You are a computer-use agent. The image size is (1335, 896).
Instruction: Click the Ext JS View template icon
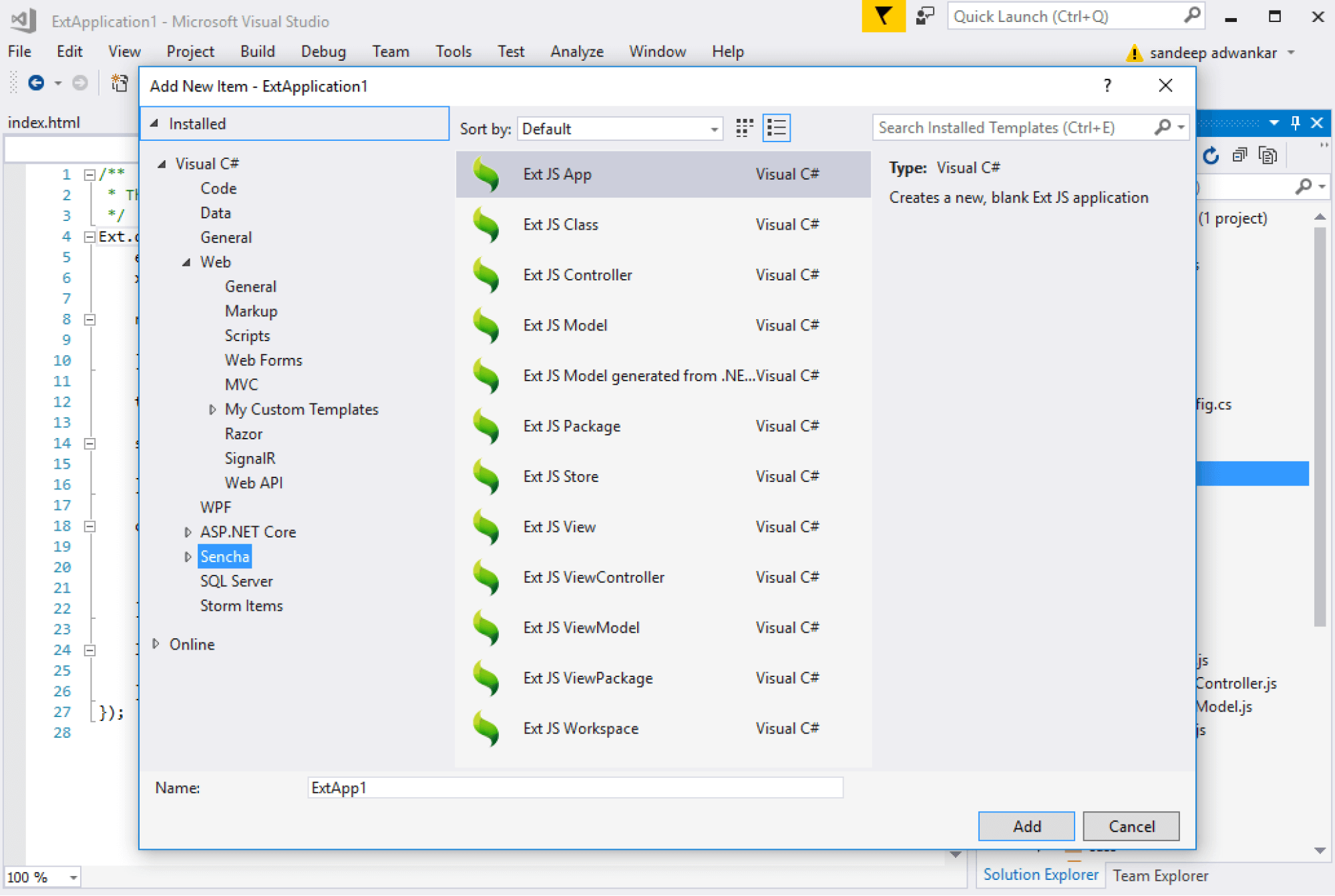tap(486, 527)
